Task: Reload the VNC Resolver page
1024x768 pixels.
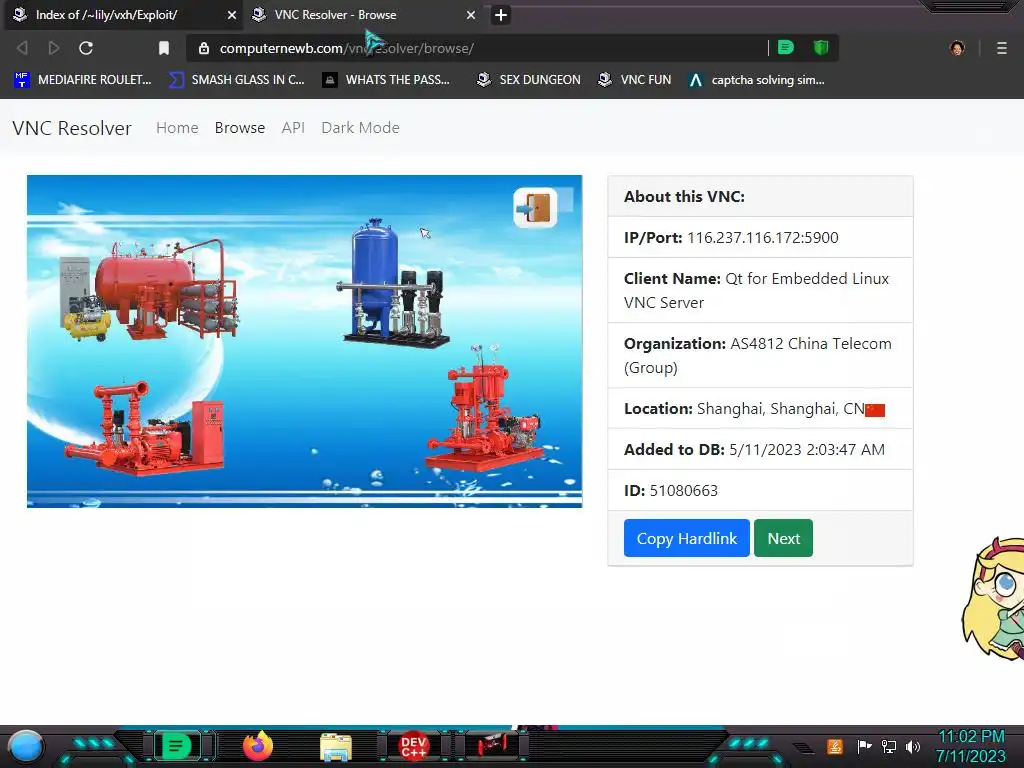Action: 86,48
